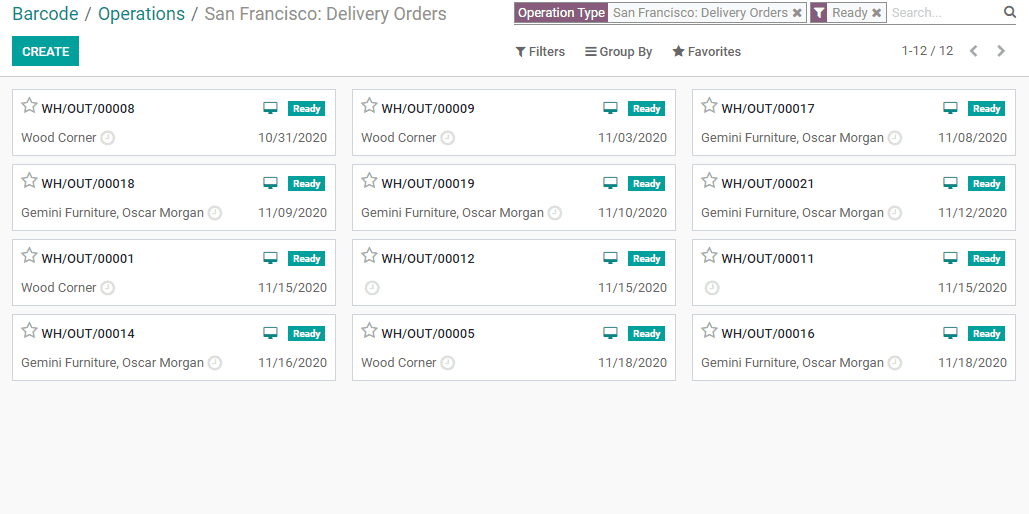Screen dimensions: 1029x514
Task: Go to the Operations breadcrumb
Action: 142,14
